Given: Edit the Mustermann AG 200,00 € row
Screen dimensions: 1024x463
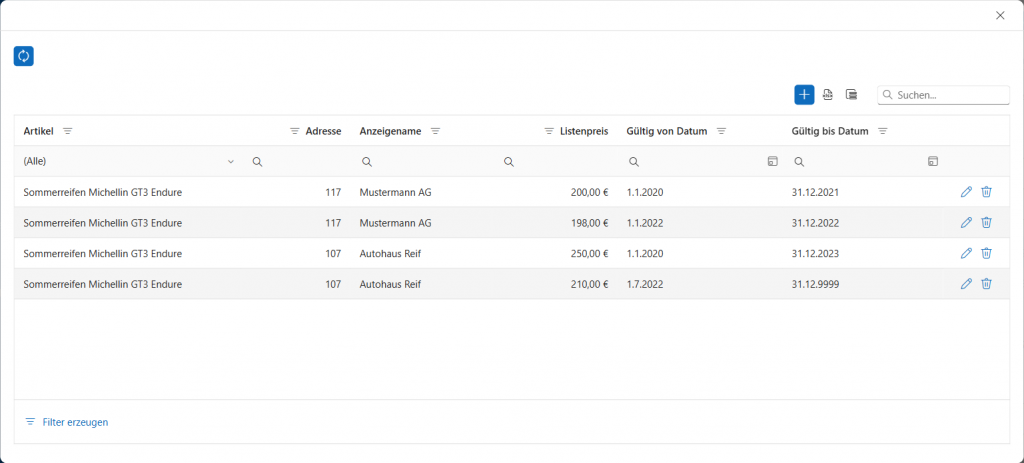Looking at the screenshot, I should pyautogui.click(x=966, y=192).
